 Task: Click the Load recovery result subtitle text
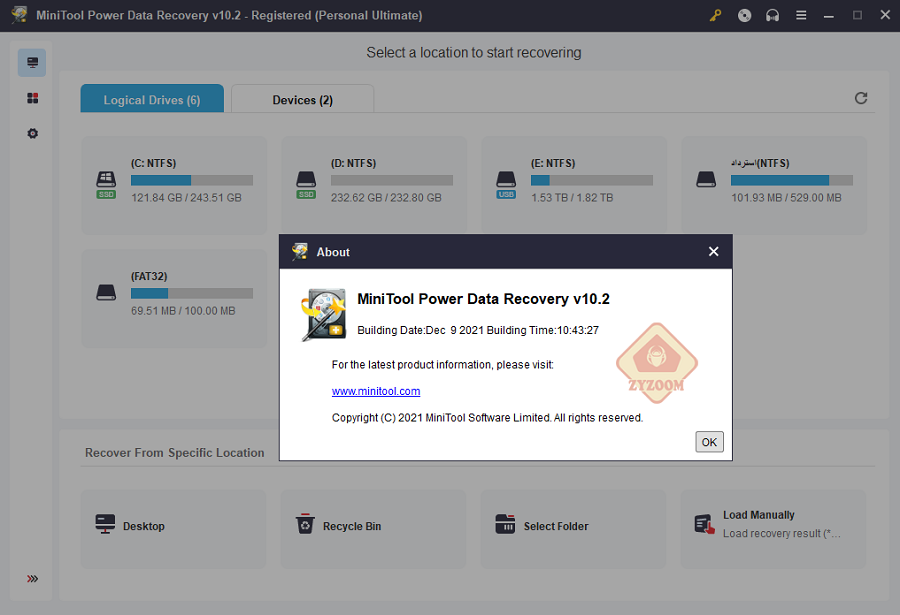point(781,533)
